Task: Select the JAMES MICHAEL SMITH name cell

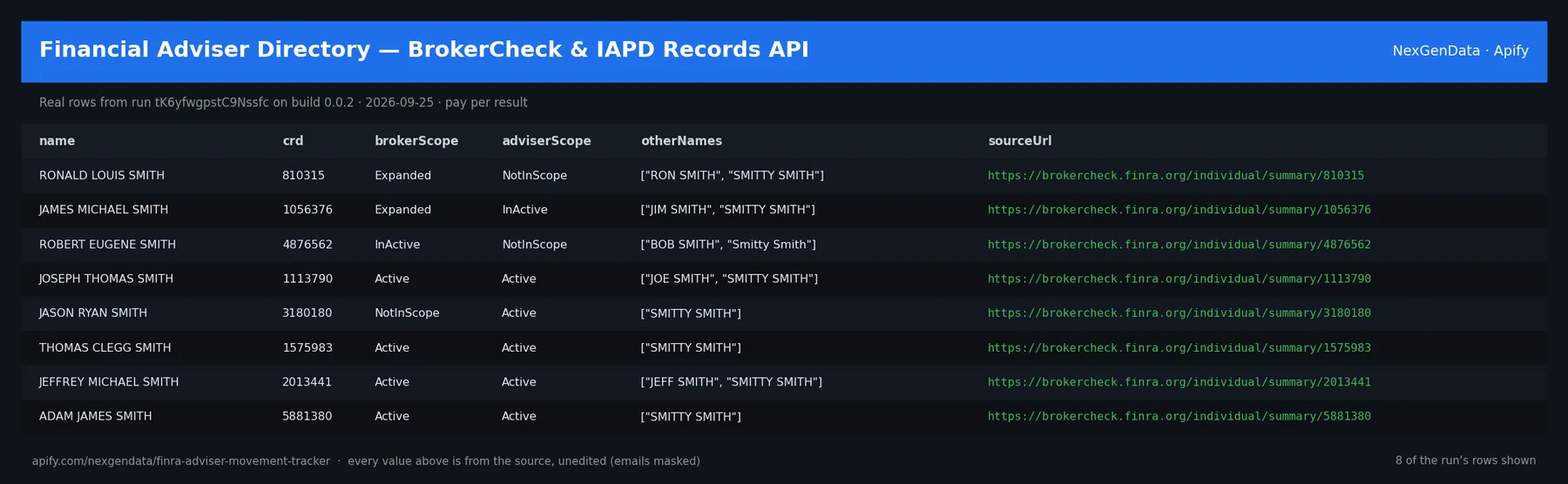Action: (104, 210)
